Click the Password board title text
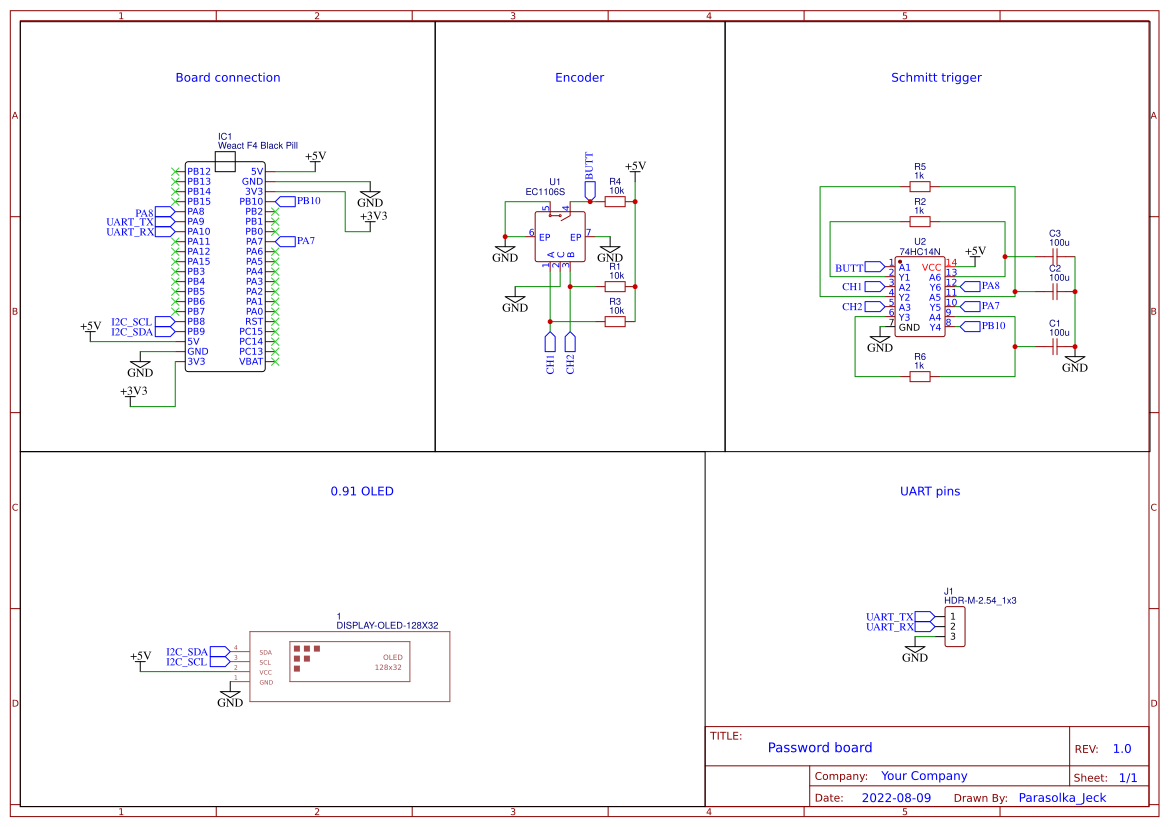1169x827 pixels. pos(820,748)
